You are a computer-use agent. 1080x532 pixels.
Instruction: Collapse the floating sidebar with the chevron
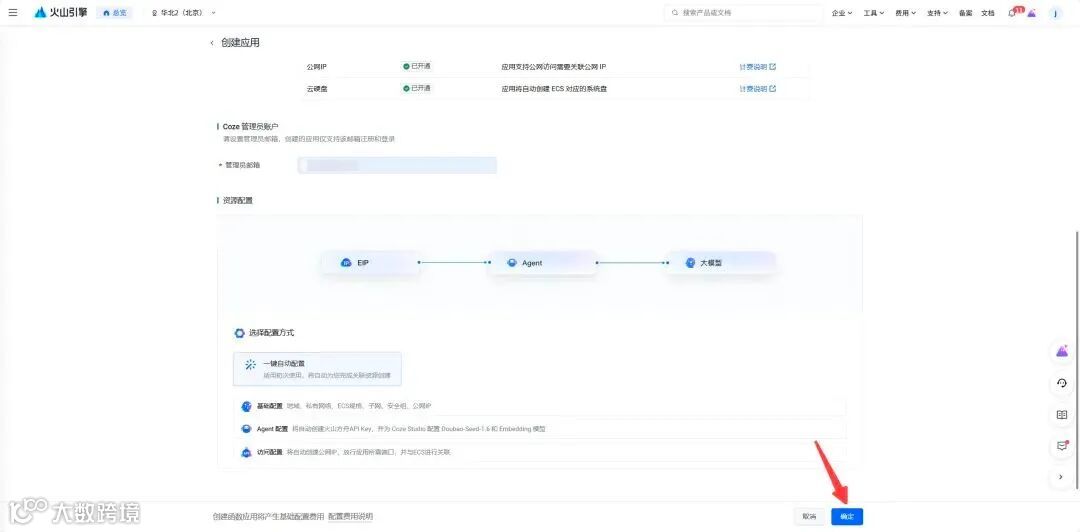click(x=1061, y=476)
